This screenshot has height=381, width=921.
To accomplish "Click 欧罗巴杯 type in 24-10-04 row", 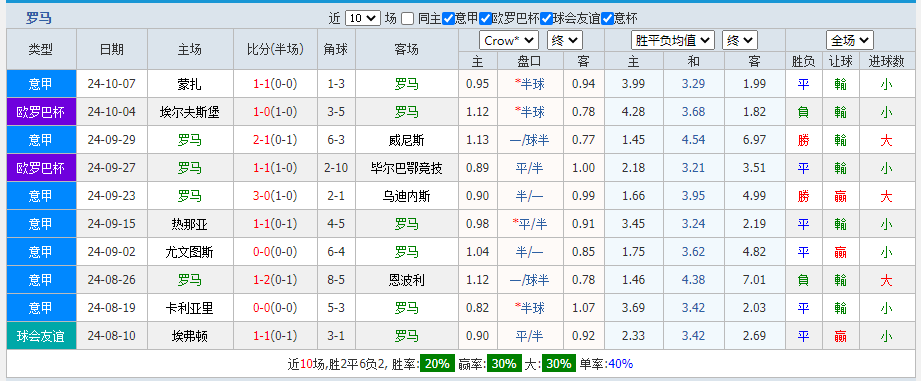I will [41, 112].
